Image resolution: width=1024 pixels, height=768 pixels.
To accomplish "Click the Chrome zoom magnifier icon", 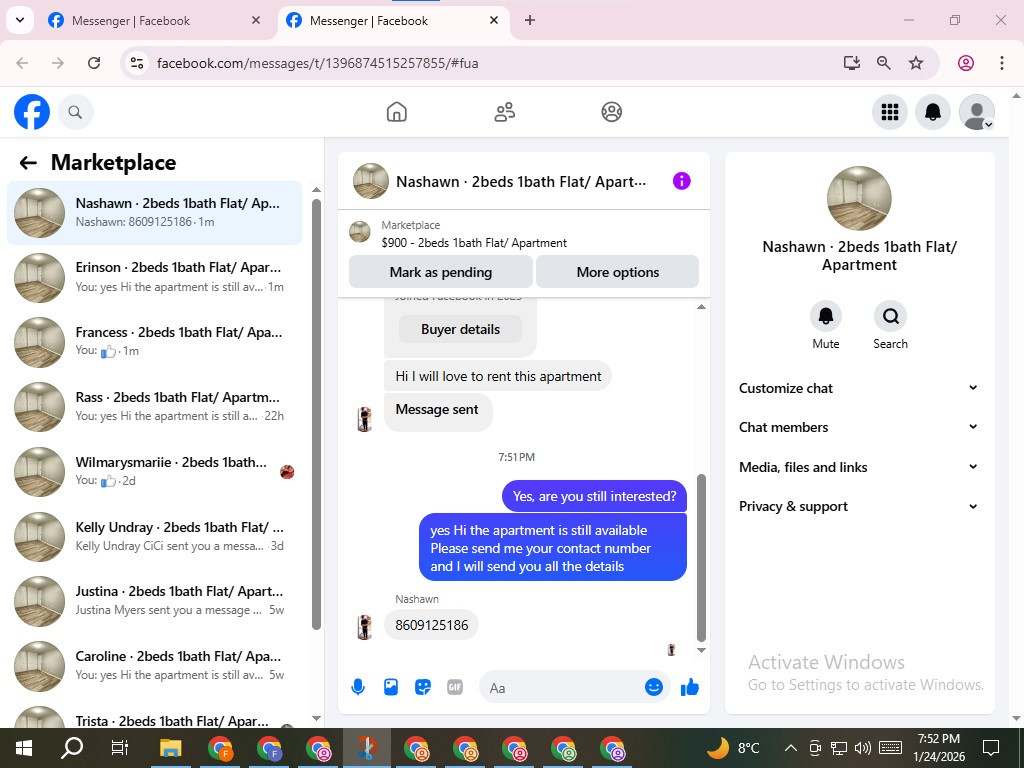I will pos(884,63).
